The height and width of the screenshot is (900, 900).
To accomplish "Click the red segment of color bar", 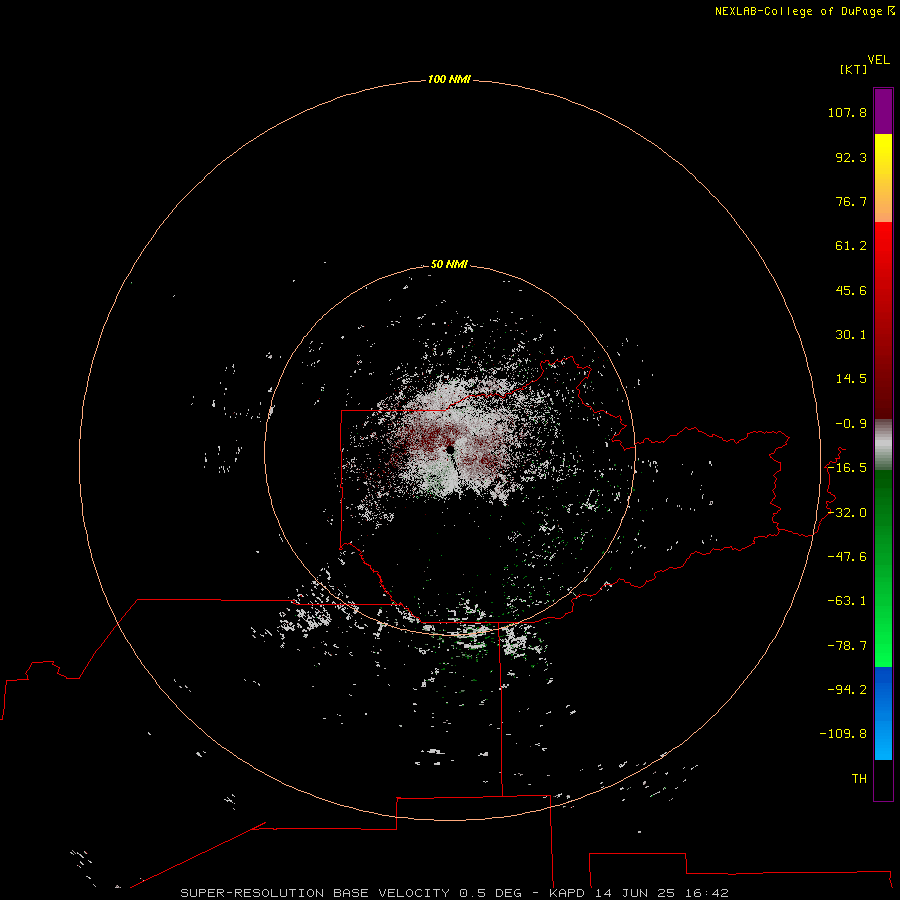I will click(883, 320).
